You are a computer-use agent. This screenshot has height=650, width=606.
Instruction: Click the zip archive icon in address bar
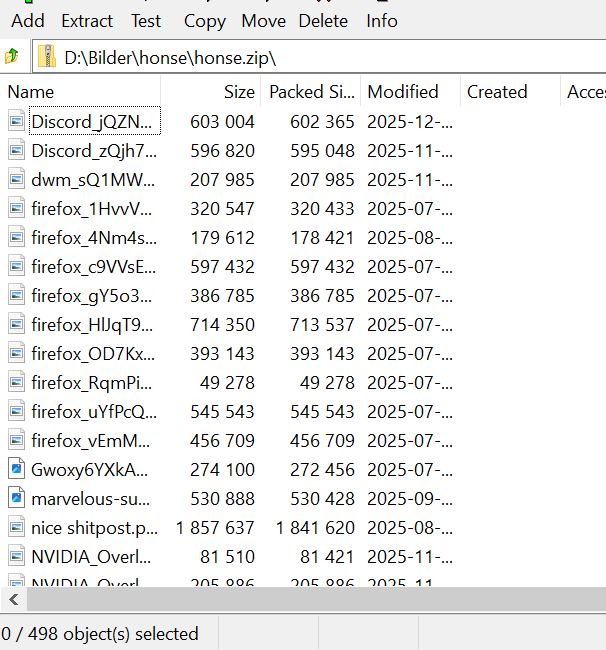point(47,56)
